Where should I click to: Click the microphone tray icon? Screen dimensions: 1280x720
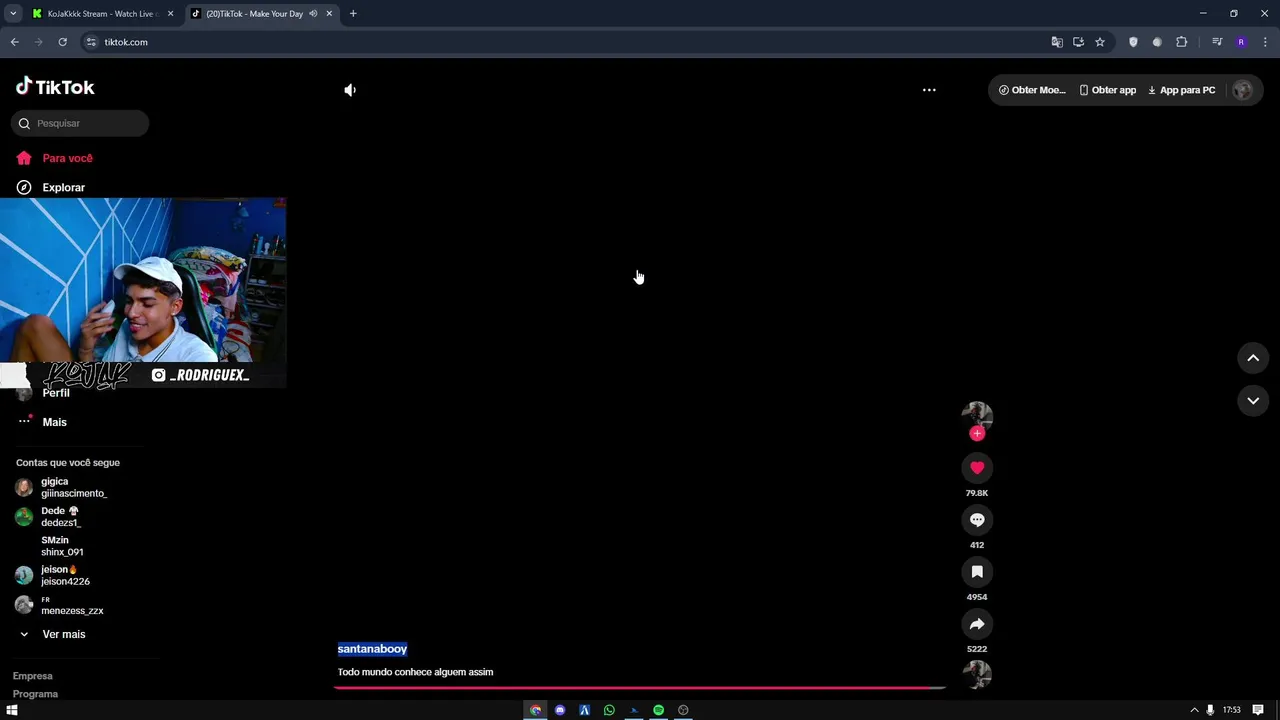(1210, 710)
